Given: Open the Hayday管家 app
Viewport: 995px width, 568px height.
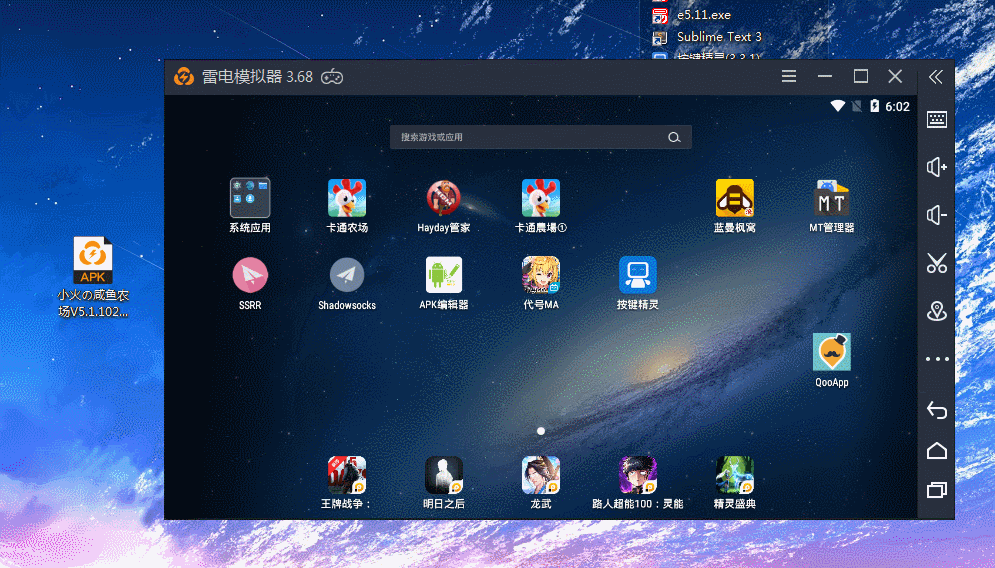Looking at the screenshot, I should pyautogui.click(x=444, y=198).
